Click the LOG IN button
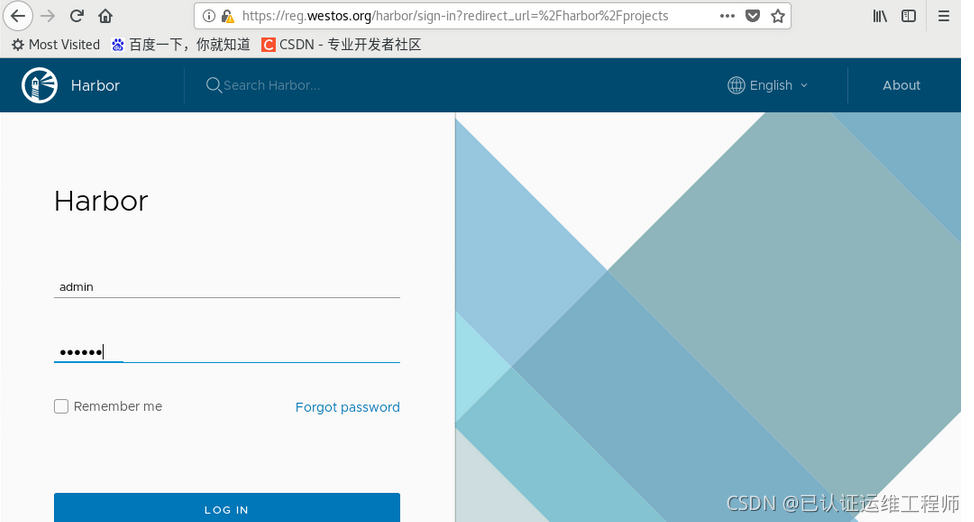 (227, 508)
